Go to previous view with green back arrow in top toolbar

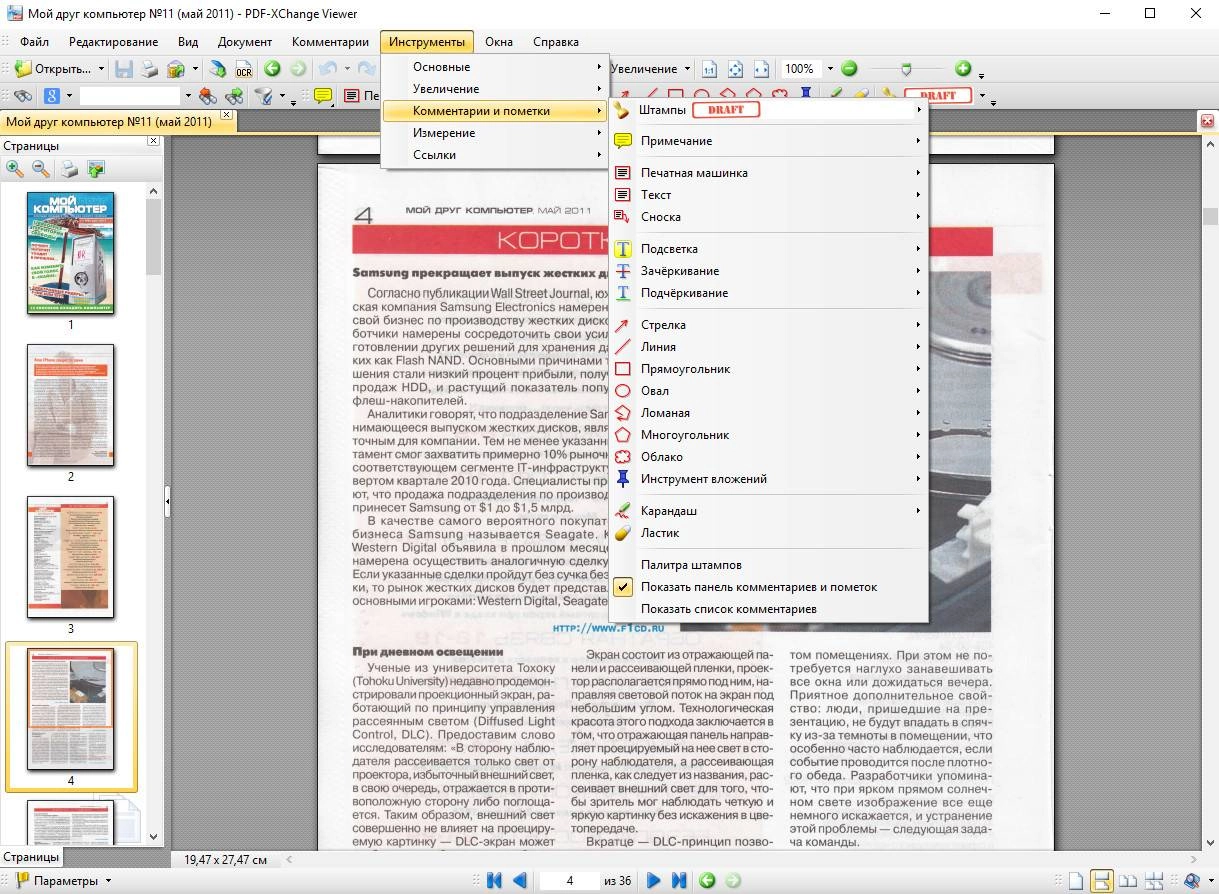coord(272,69)
